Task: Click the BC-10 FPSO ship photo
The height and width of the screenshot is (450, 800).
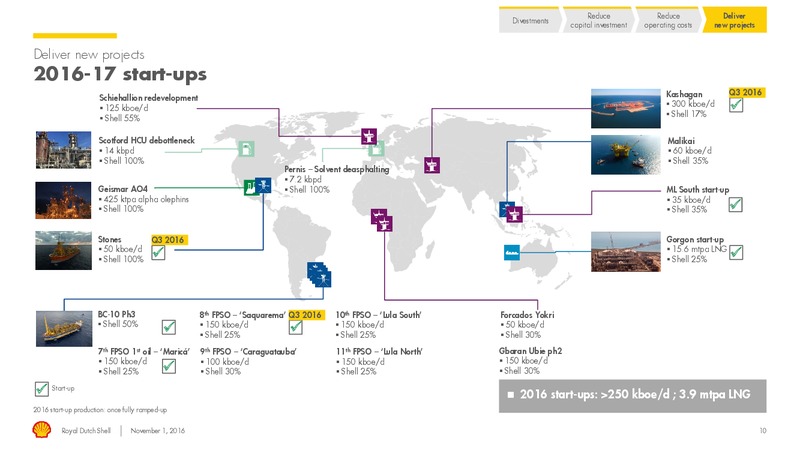Action: pos(64,329)
